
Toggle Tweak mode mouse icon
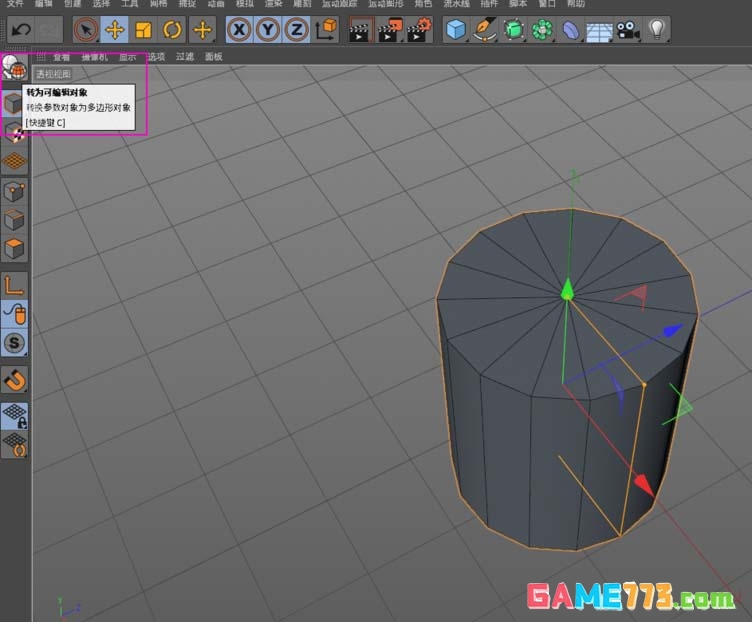pos(14,314)
